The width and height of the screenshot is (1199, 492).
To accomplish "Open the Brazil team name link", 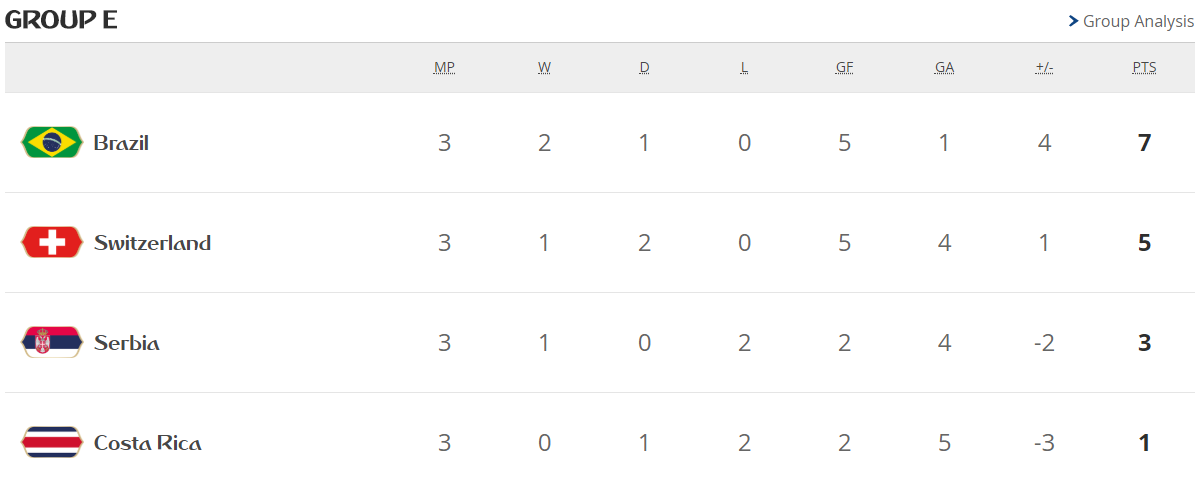I will point(121,143).
